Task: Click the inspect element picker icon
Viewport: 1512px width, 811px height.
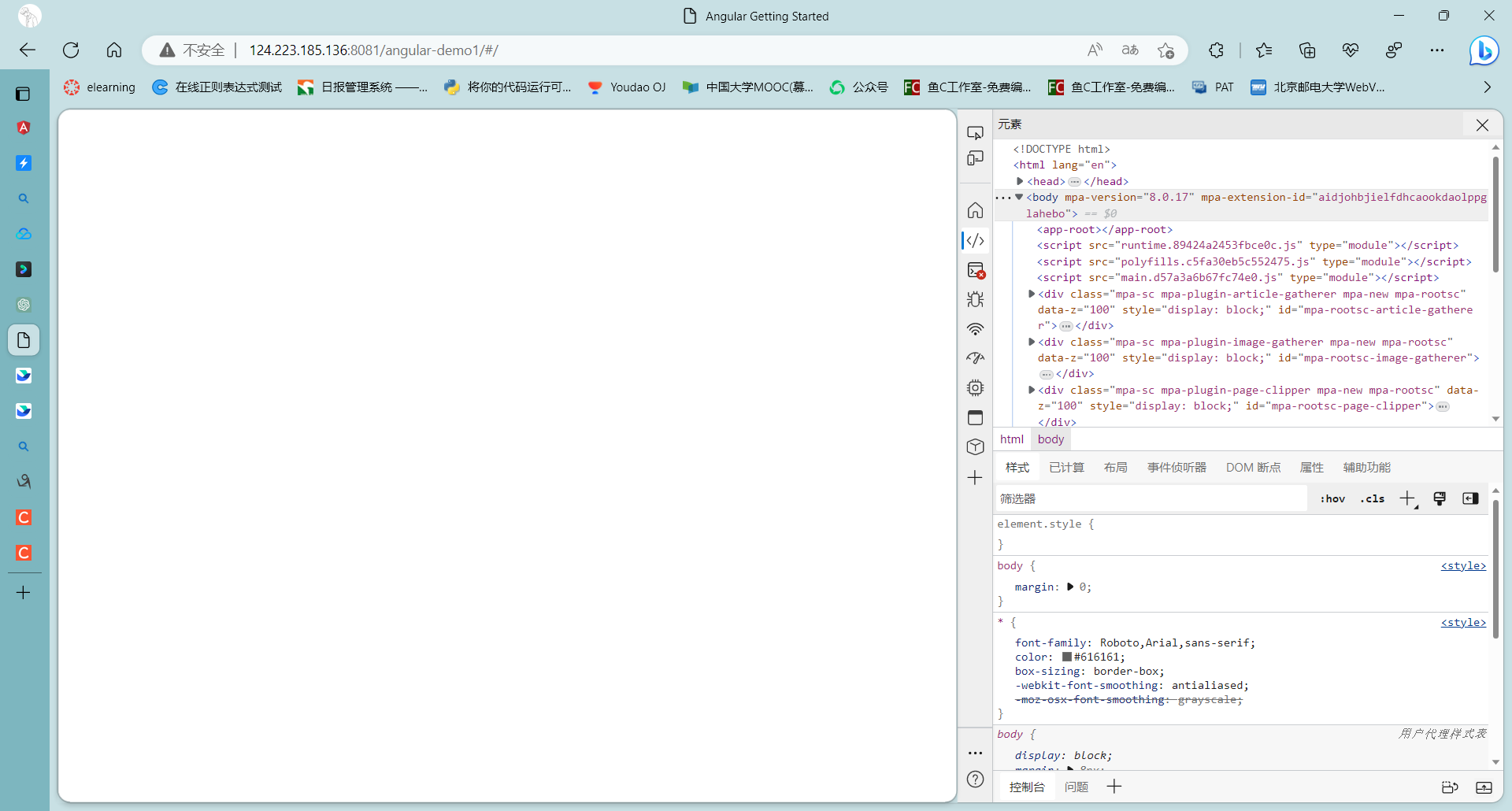Action: [x=975, y=132]
